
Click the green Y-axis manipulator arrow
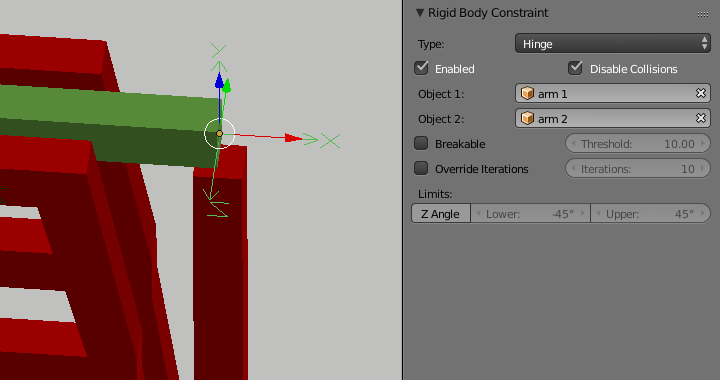pyautogui.click(x=226, y=85)
